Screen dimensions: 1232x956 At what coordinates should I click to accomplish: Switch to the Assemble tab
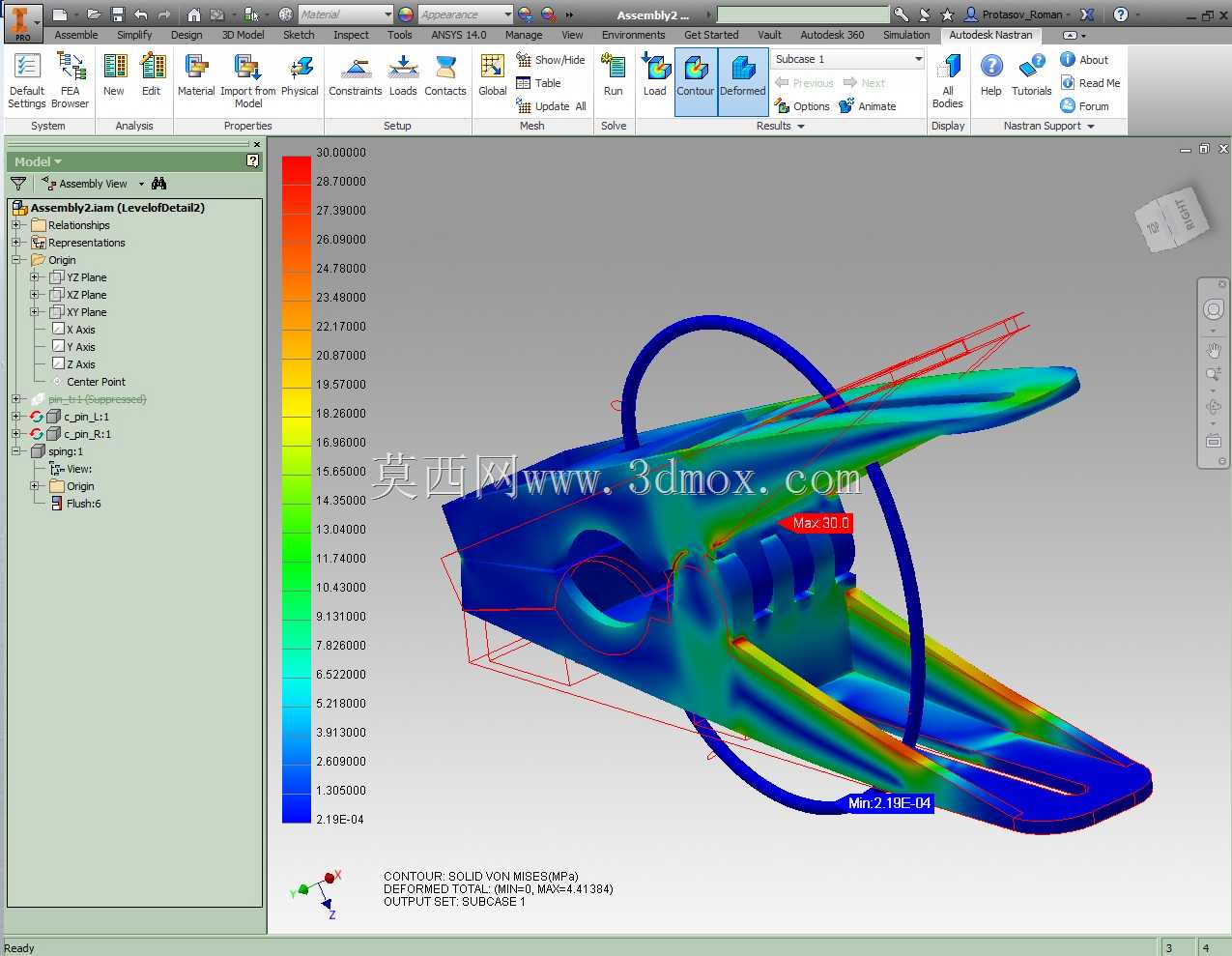[x=76, y=35]
